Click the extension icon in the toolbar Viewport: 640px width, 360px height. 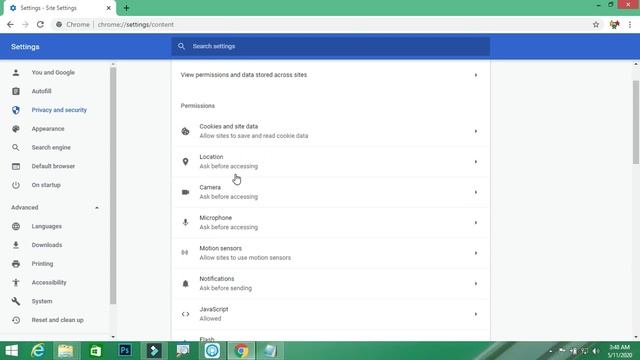pos(614,24)
